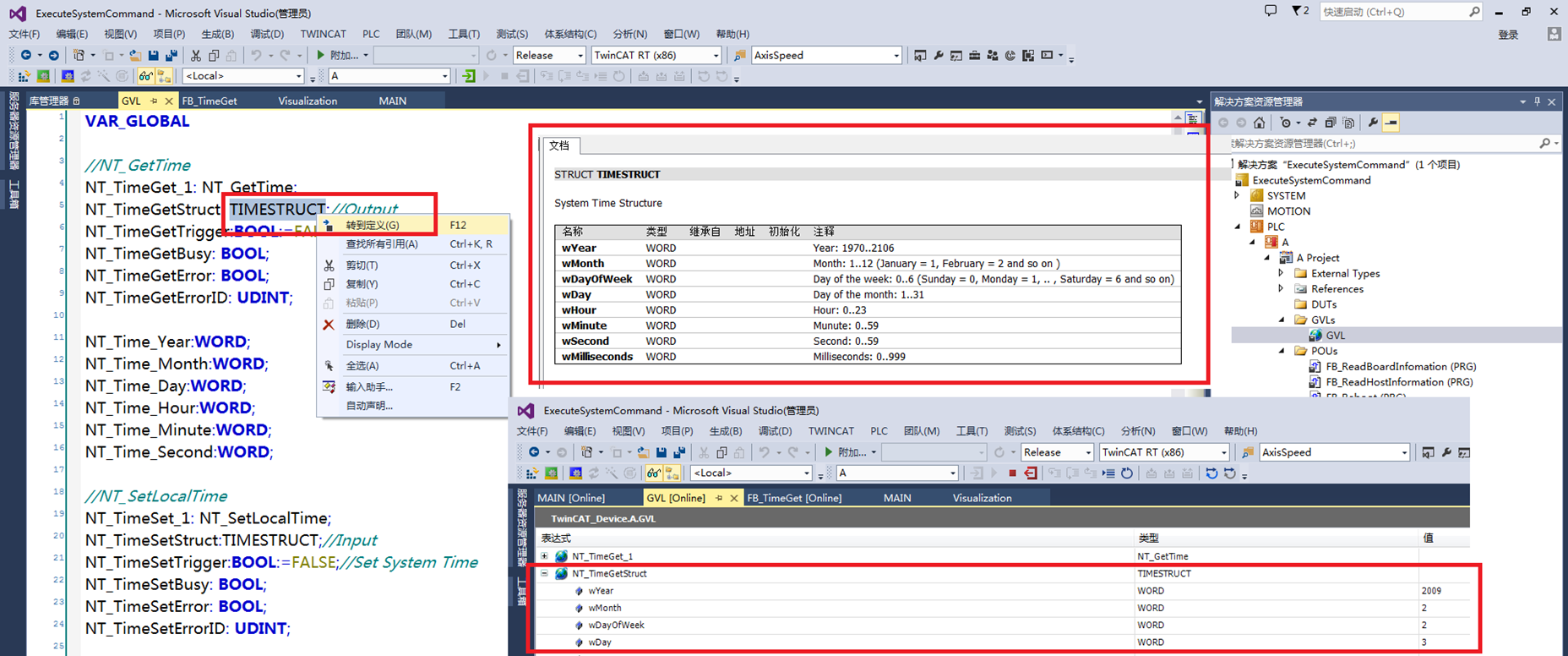Screen dimensions: 1568x656
Task: Choose Input Assistant (F2) in context menu
Action: coord(413,387)
